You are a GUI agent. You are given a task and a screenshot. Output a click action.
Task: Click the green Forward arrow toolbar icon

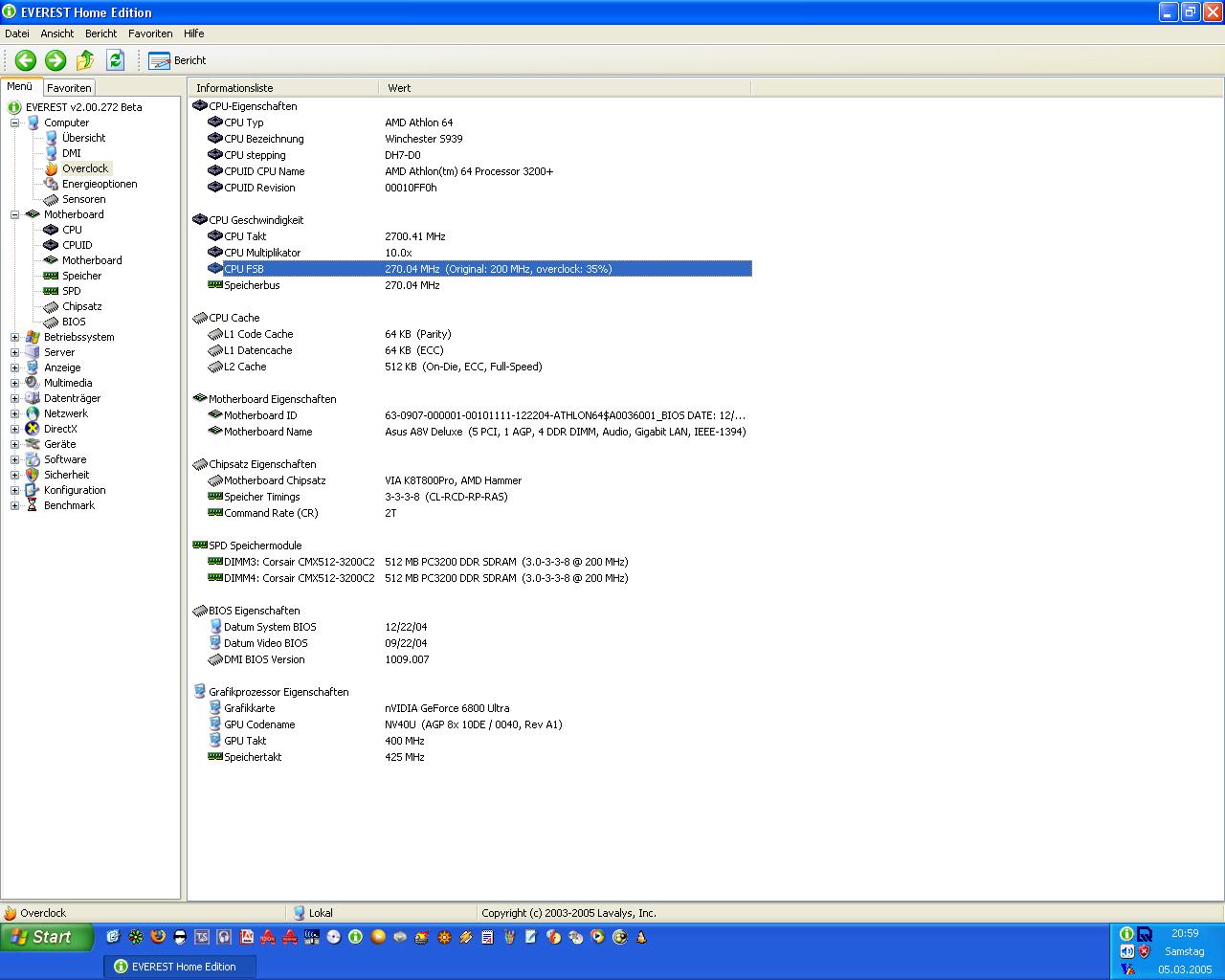coord(56,60)
